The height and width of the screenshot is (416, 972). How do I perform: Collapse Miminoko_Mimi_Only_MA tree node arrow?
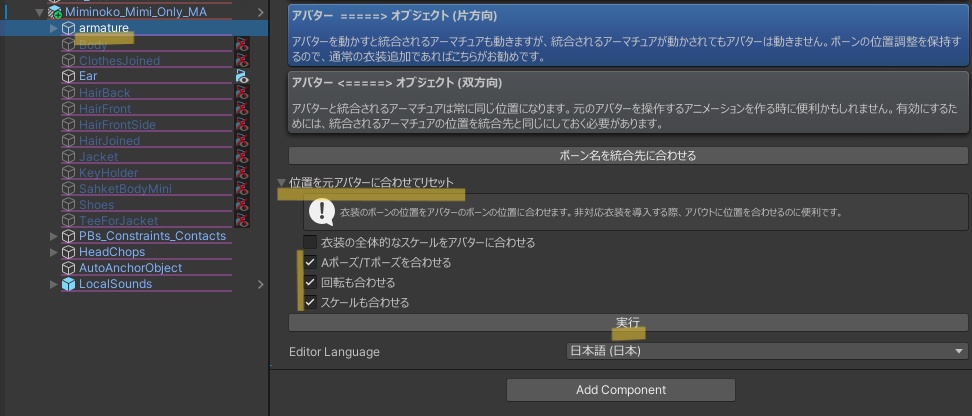40,12
